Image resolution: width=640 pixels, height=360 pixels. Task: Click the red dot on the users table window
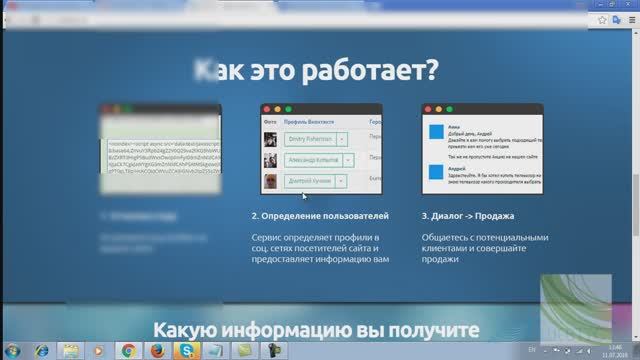pos(267,109)
